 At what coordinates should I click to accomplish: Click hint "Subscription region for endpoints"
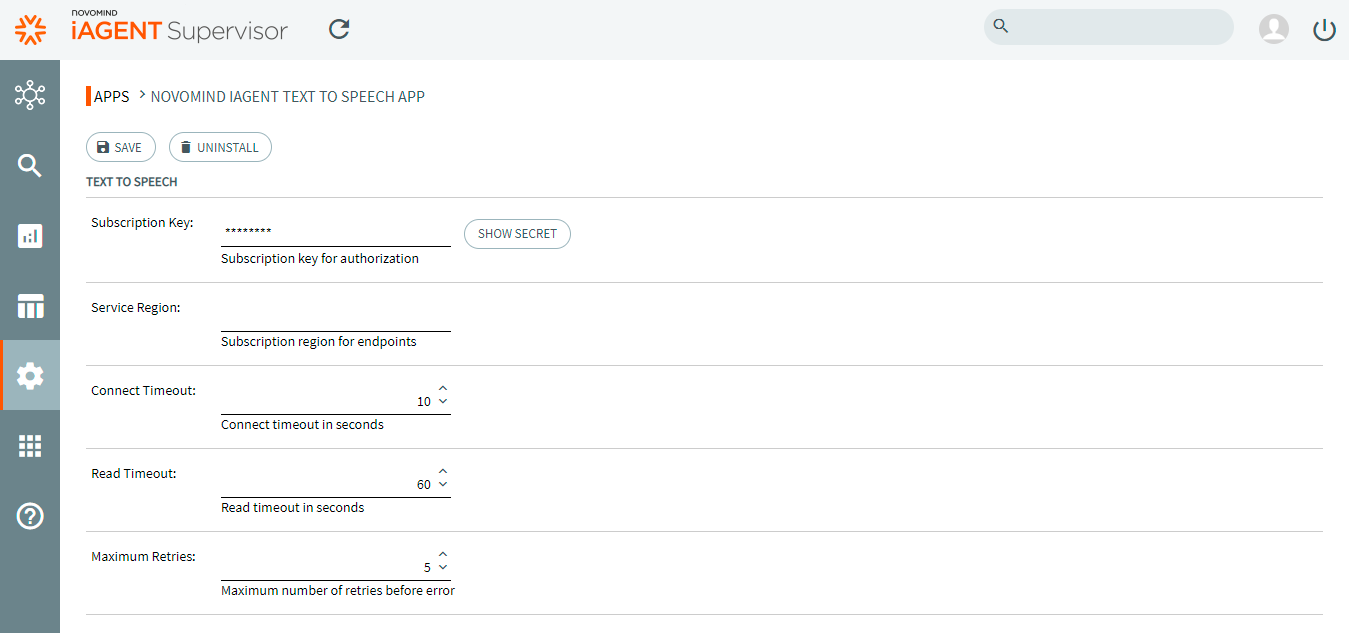[x=319, y=342]
